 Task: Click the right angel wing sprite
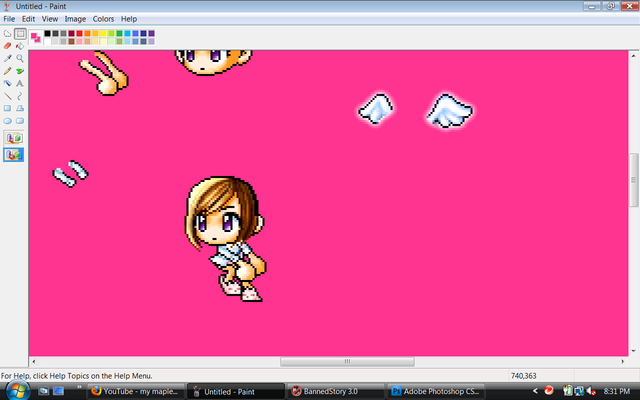(450, 111)
